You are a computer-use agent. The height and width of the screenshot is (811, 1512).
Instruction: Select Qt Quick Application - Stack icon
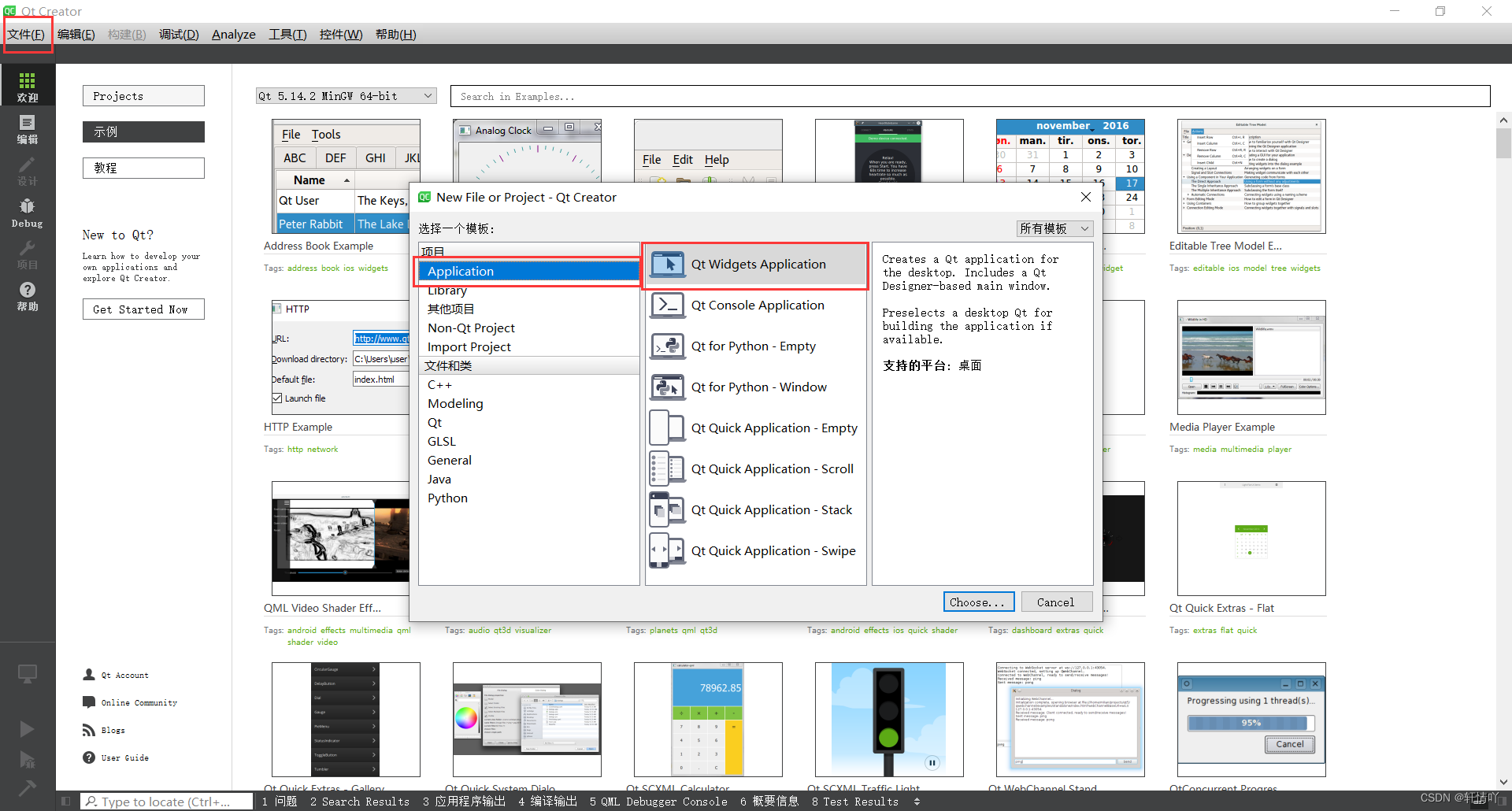(668, 509)
